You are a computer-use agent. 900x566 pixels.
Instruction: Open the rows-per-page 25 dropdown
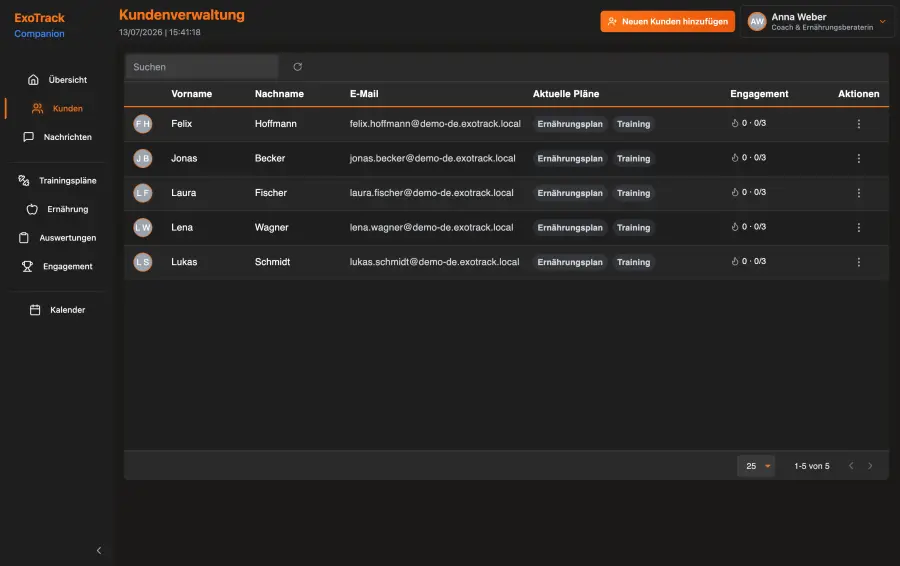[756, 466]
